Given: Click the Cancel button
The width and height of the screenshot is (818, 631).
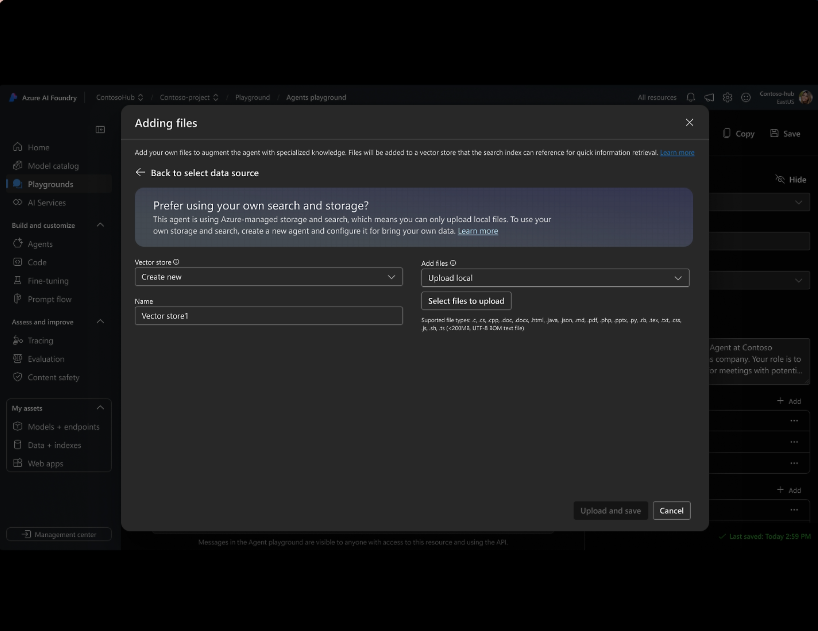Looking at the screenshot, I should (671, 511).
